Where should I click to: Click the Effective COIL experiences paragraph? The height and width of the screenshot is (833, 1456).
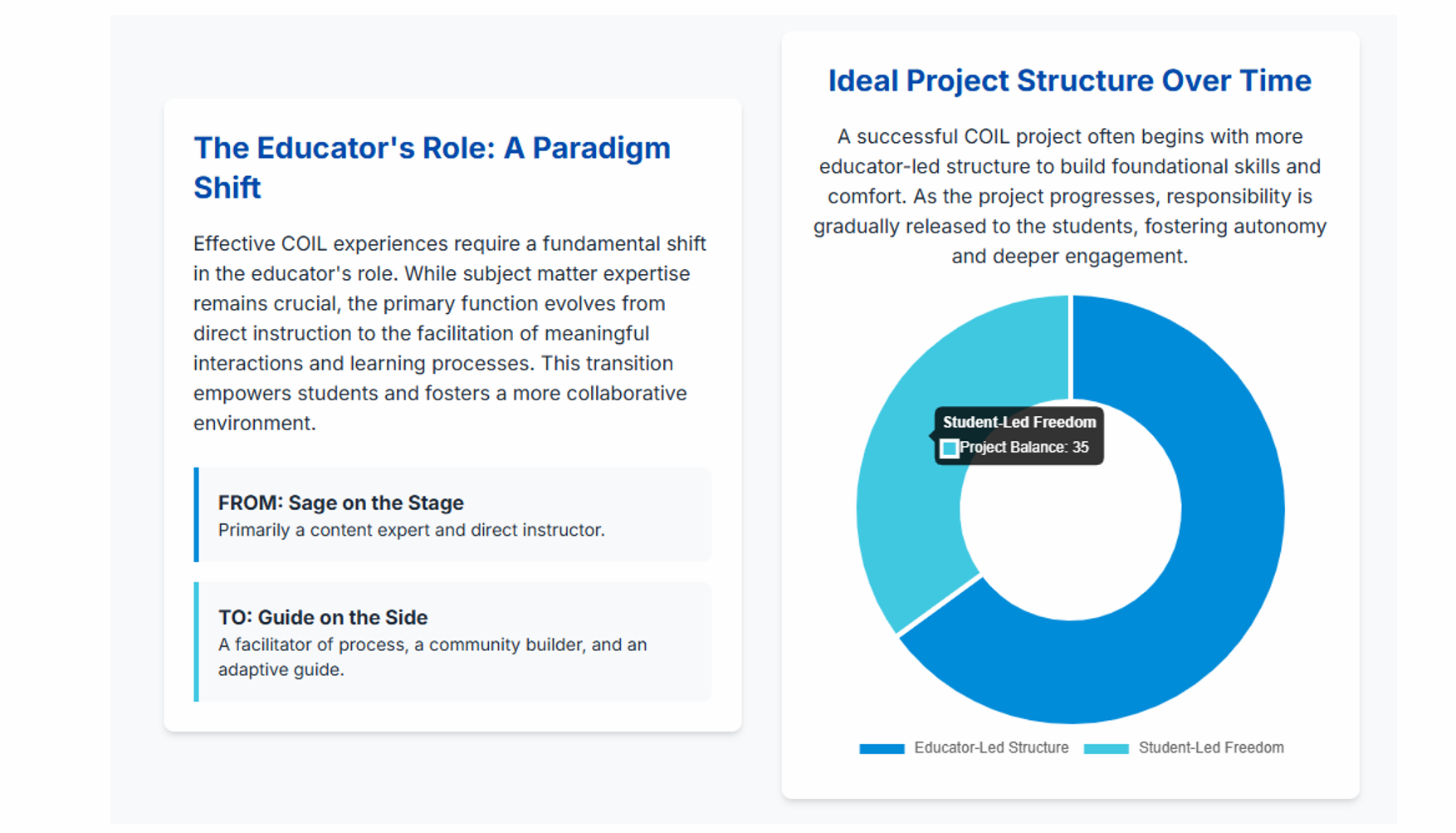(449, 333)
